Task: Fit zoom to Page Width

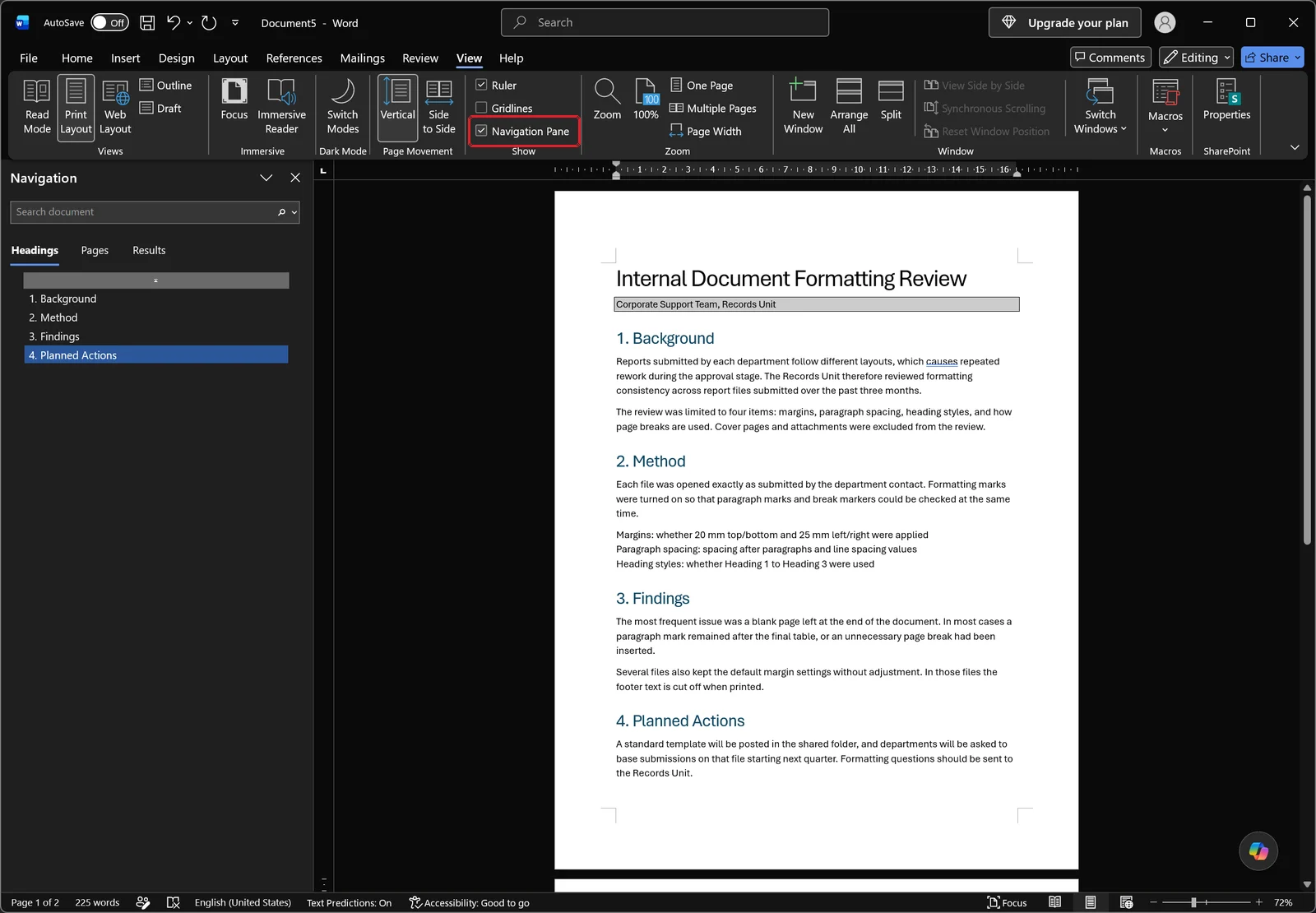Action: pos(706,131)
